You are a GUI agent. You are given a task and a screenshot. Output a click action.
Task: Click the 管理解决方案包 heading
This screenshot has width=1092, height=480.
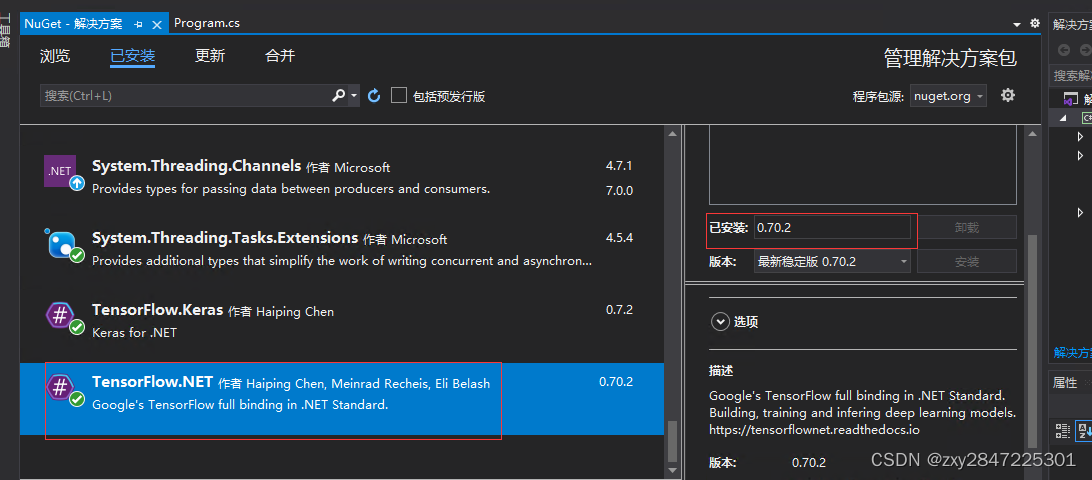click(950, 58)
